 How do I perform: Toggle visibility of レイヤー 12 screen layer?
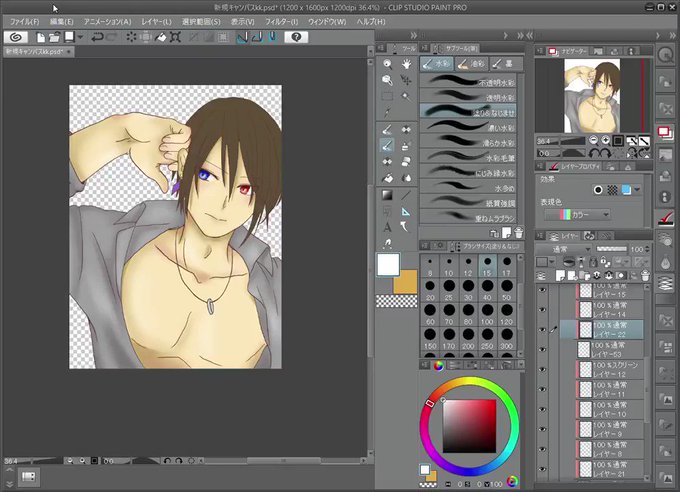(543, 370)
